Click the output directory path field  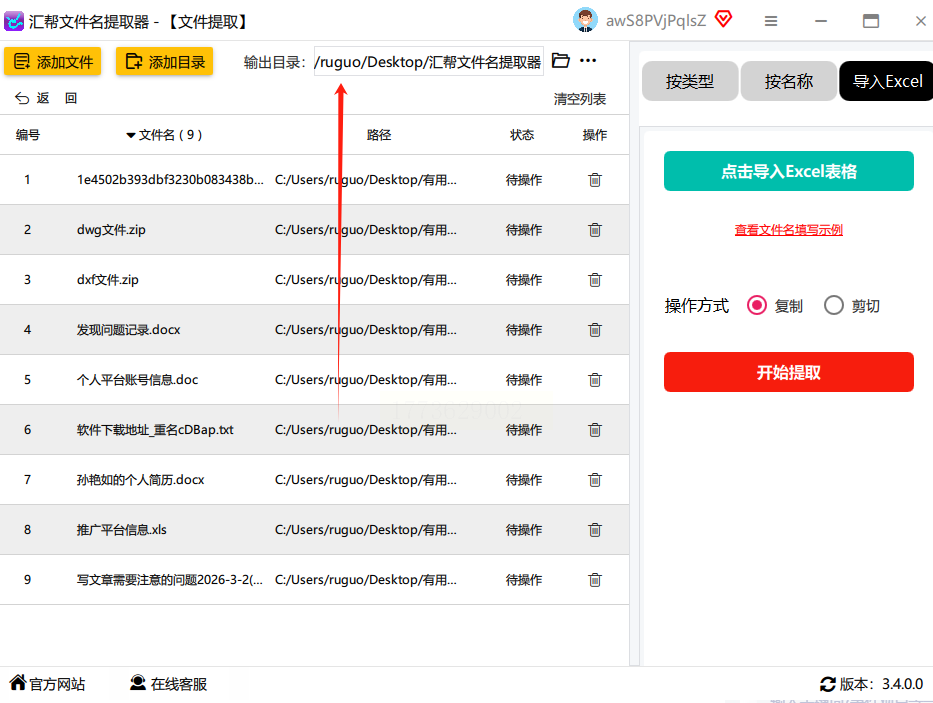coord(428,62)
